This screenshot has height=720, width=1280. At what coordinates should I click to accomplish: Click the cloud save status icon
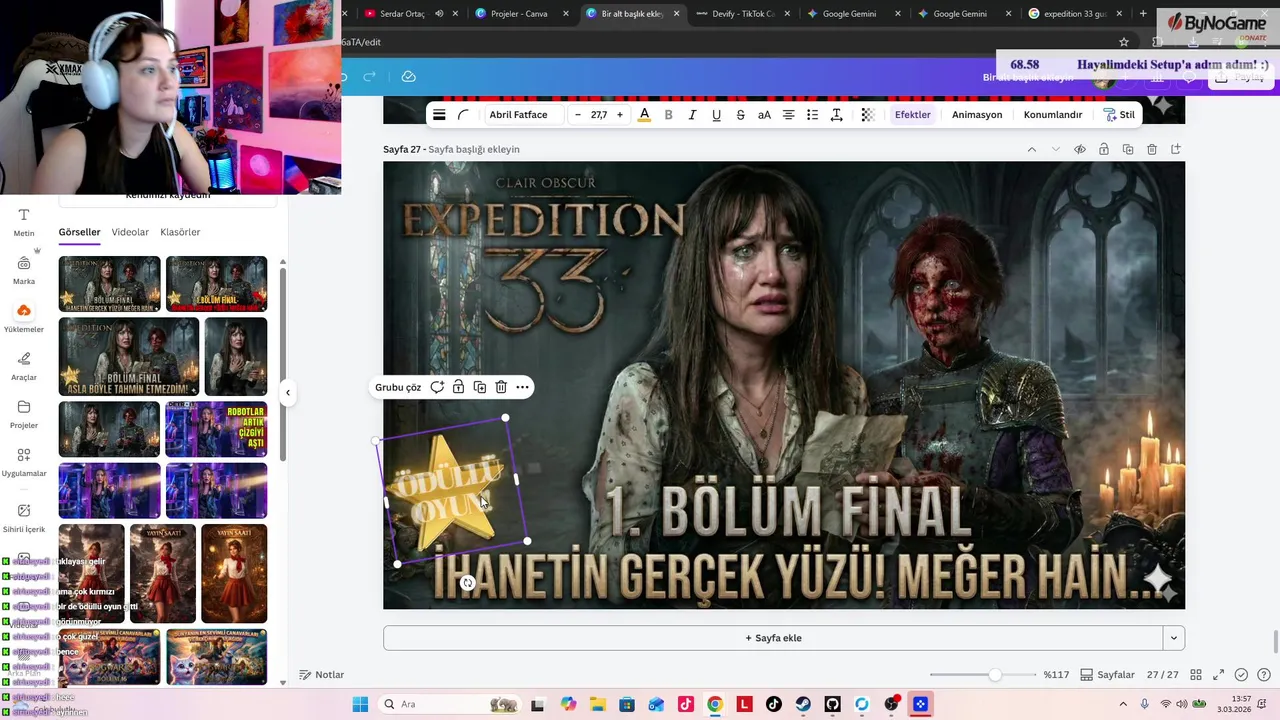[x=408, y=76]
